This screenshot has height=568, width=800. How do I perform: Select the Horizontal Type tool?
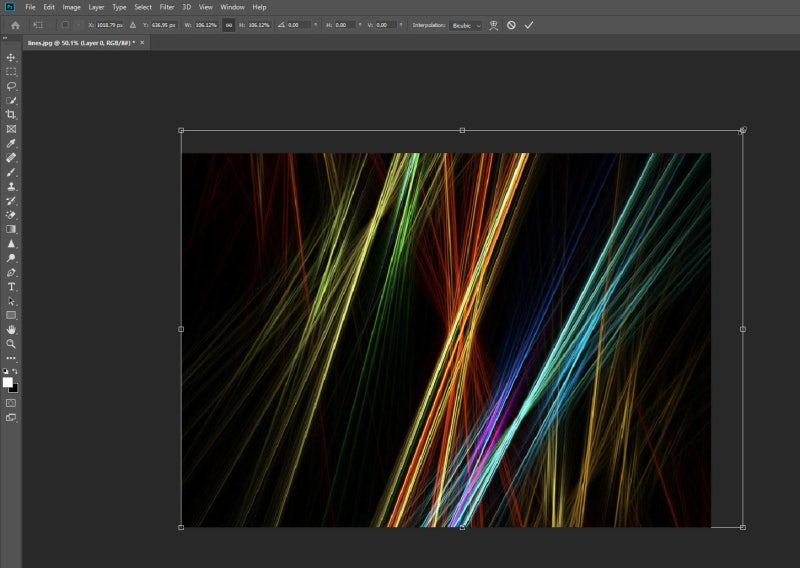[x=11, y=287]
